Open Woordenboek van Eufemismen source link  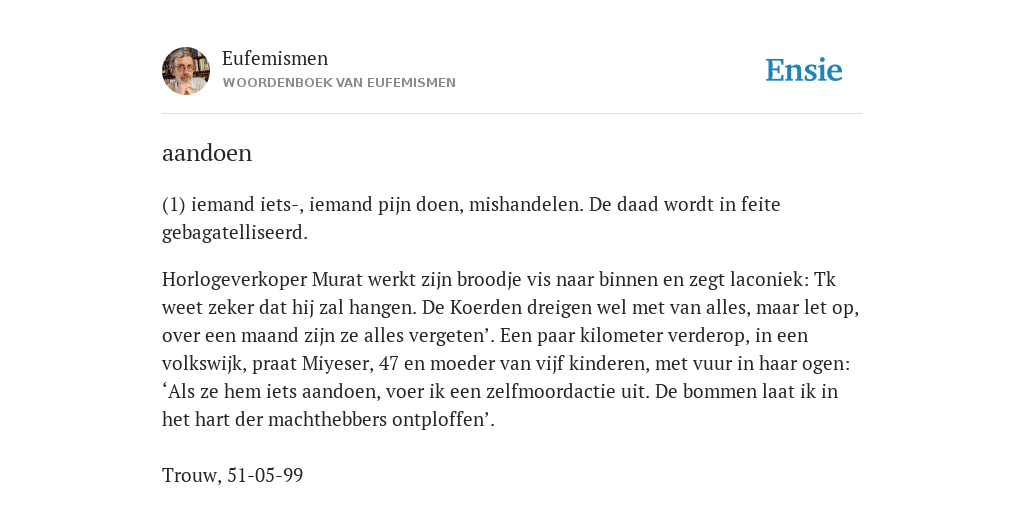[339, 83]
